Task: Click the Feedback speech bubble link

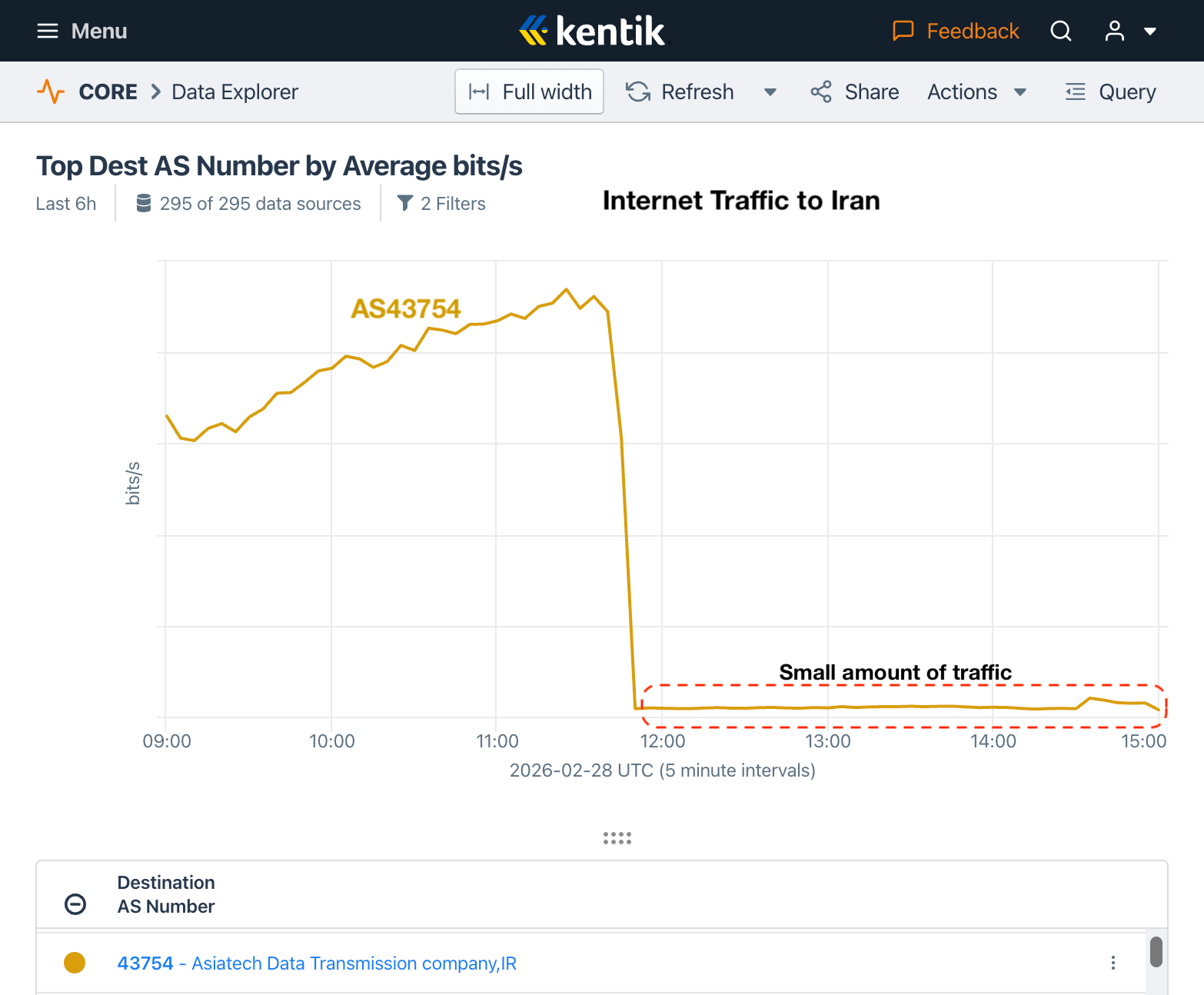Action: pyautogui.click(x=956, y=31)
